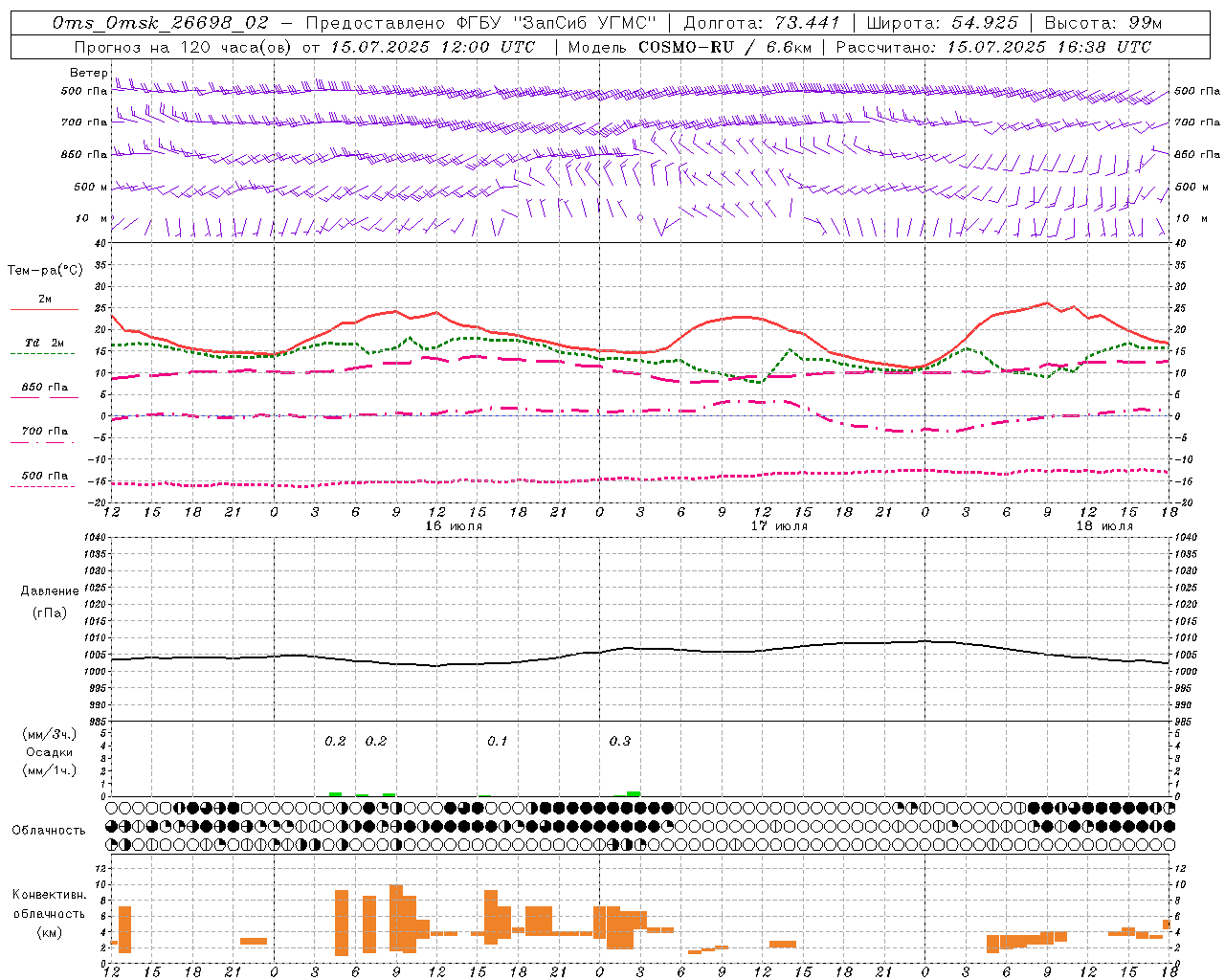Click the "Ветер" wind section label
Screen dimensions: 1225x980
coord(88,73)
